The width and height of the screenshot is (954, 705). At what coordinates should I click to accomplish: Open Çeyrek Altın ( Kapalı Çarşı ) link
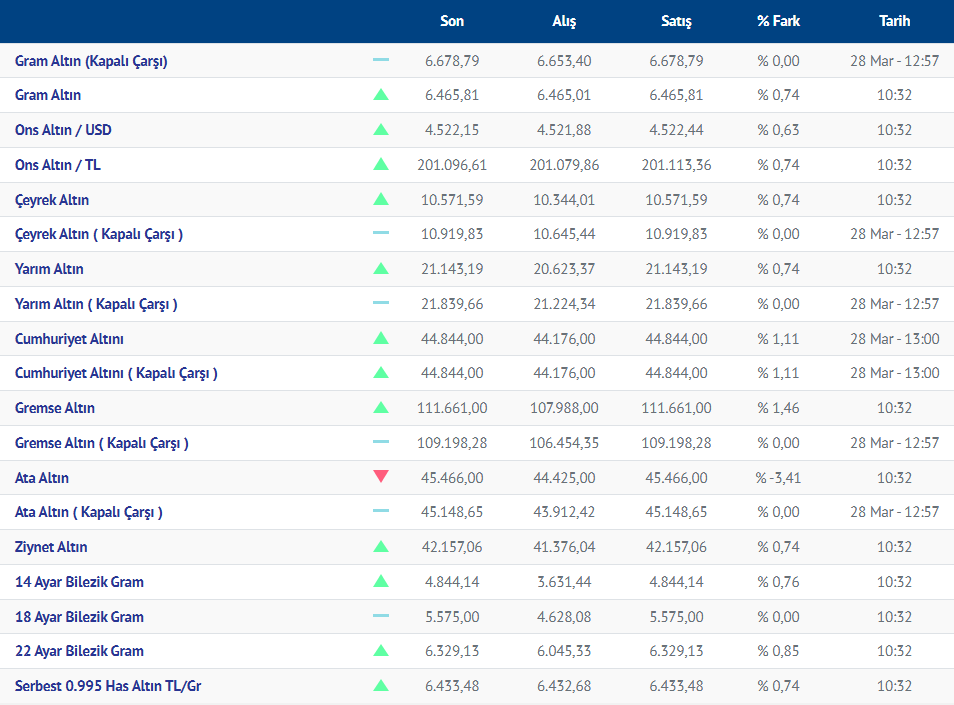pyautogui.click(x=99, y=234)
